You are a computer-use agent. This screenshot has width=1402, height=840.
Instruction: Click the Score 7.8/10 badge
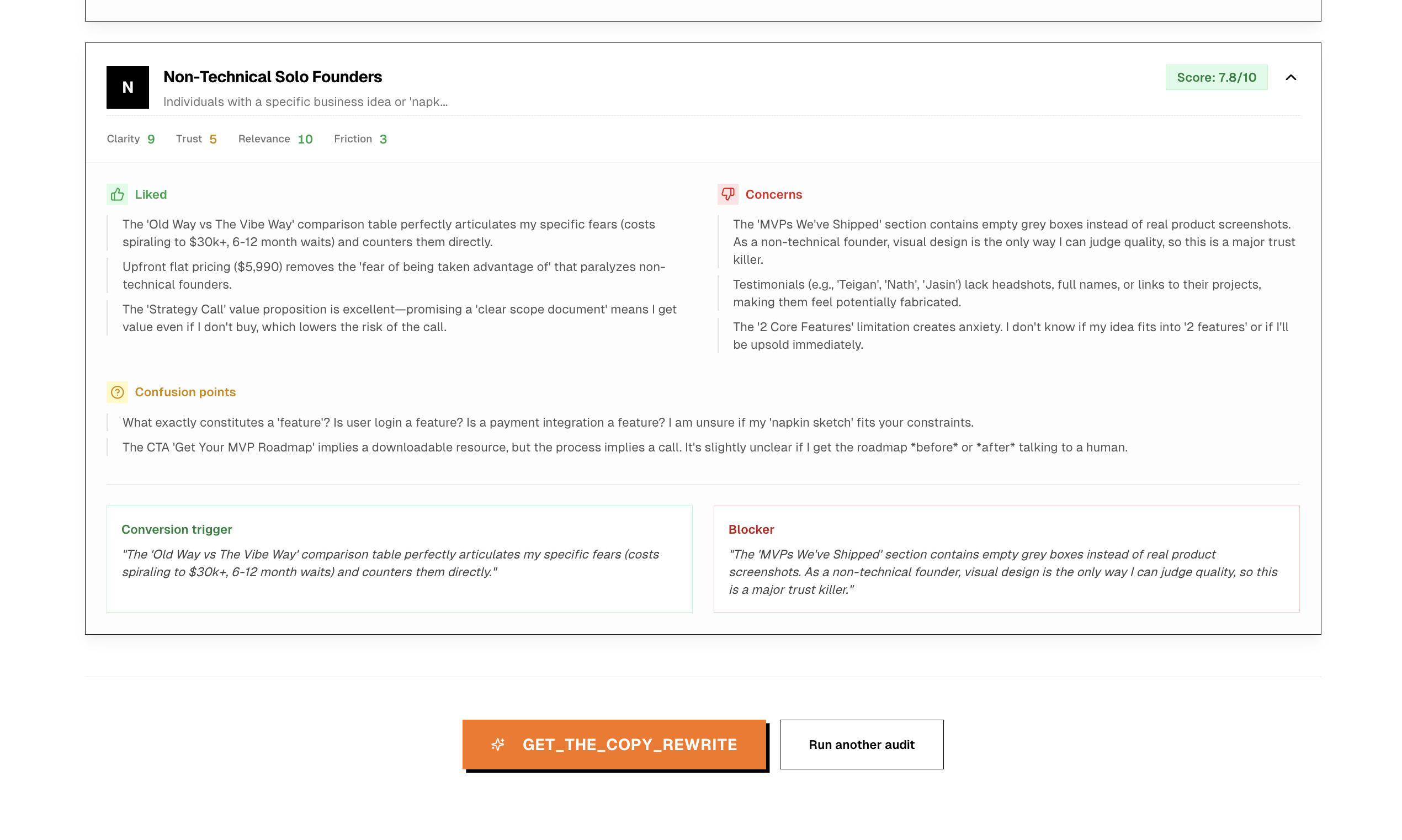1216,78
